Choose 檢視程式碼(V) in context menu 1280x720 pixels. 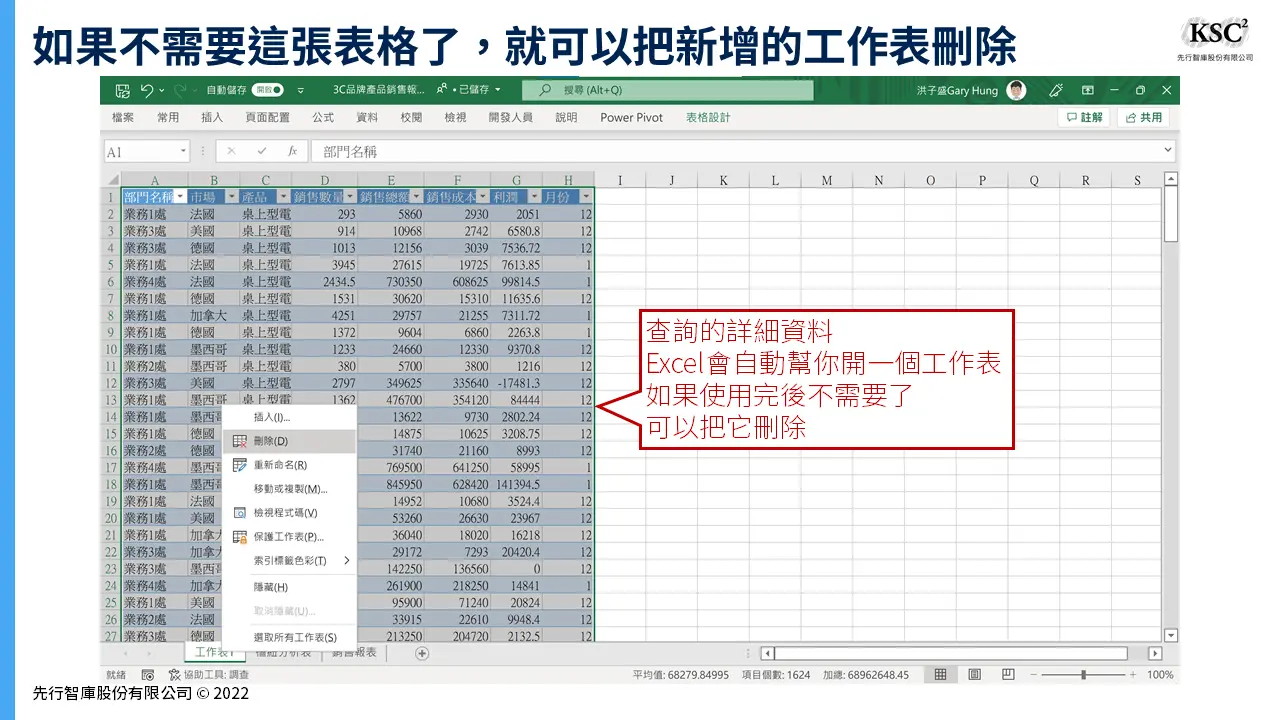289,513
